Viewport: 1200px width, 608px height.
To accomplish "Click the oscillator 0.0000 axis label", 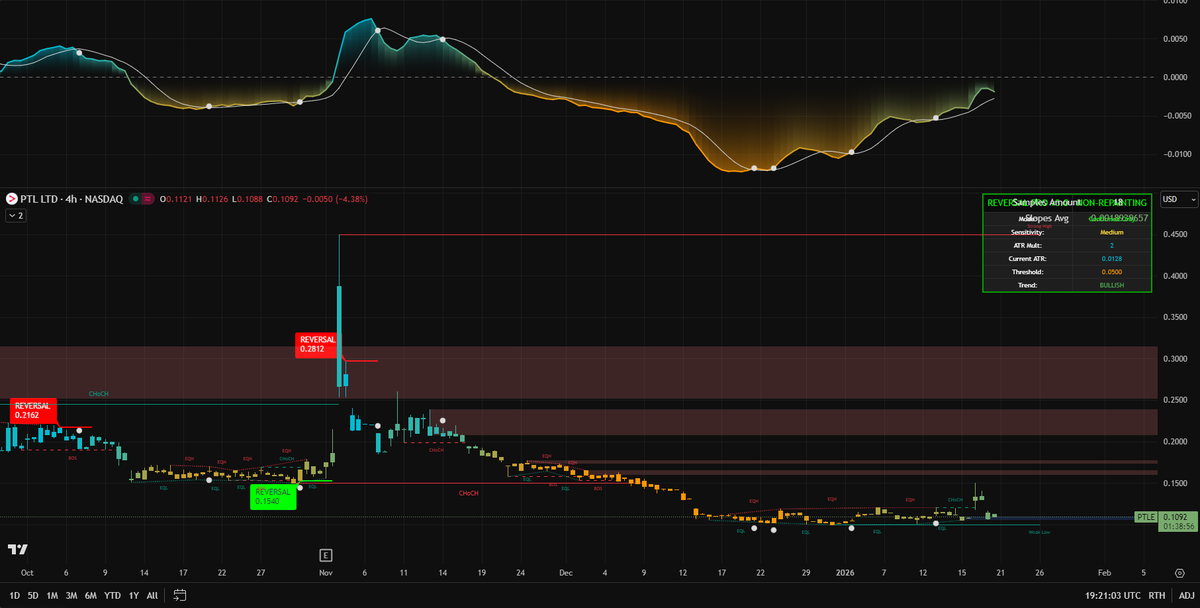I will point(1176,77).
